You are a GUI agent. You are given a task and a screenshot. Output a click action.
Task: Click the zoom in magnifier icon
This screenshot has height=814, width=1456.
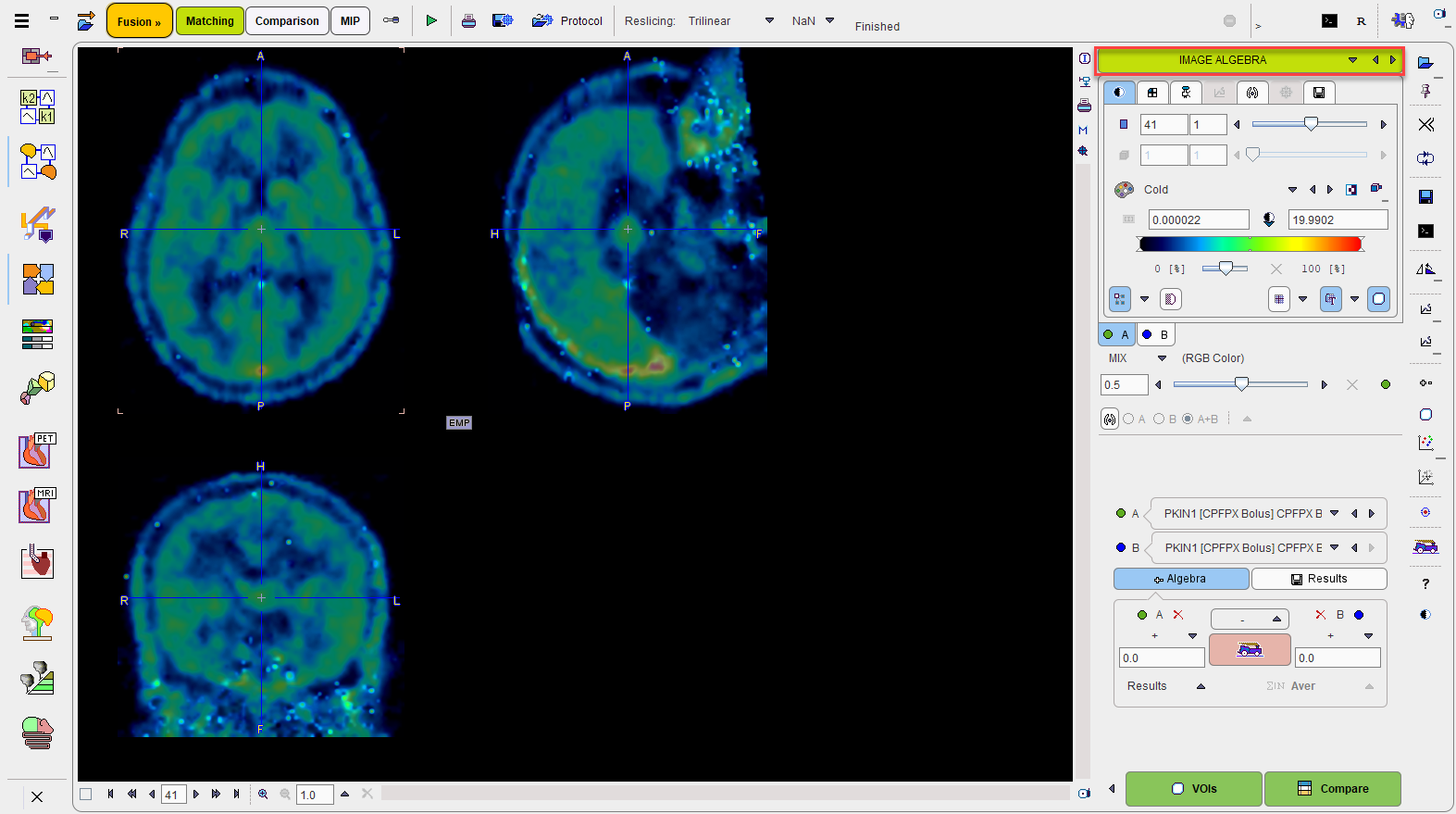[263, 794]
